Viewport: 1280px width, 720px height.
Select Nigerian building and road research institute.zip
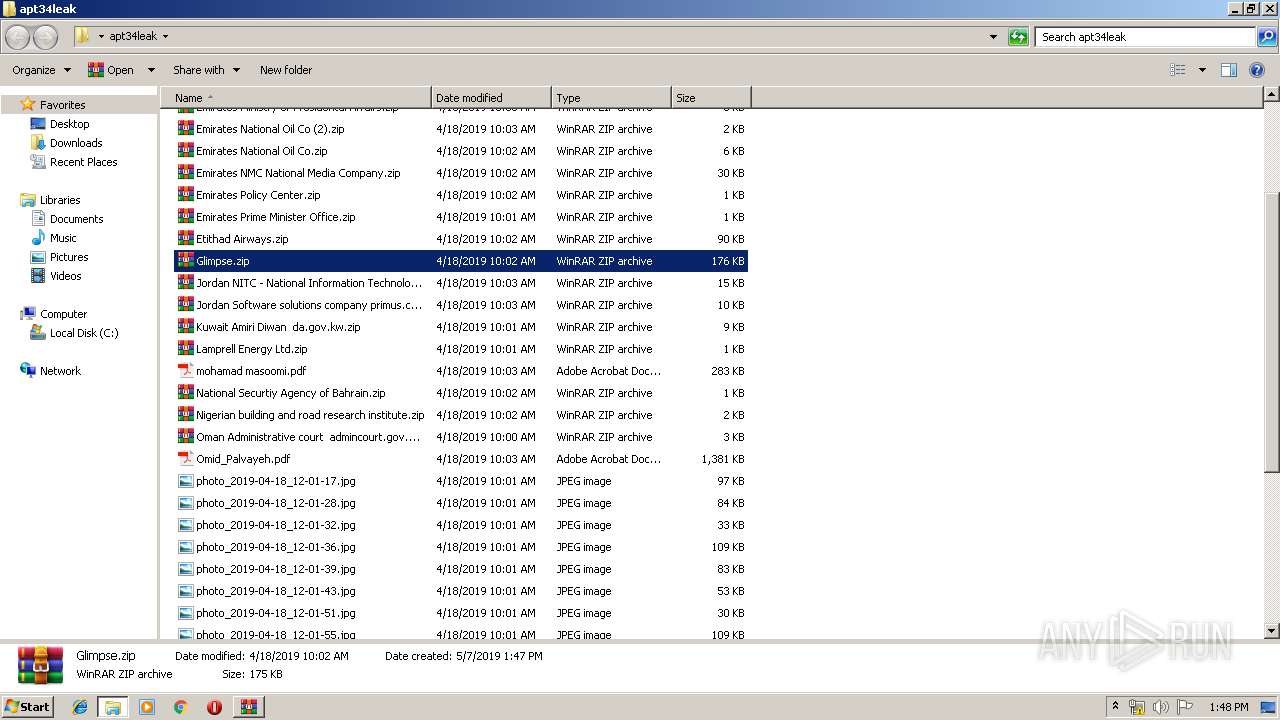tap(310, 415)
